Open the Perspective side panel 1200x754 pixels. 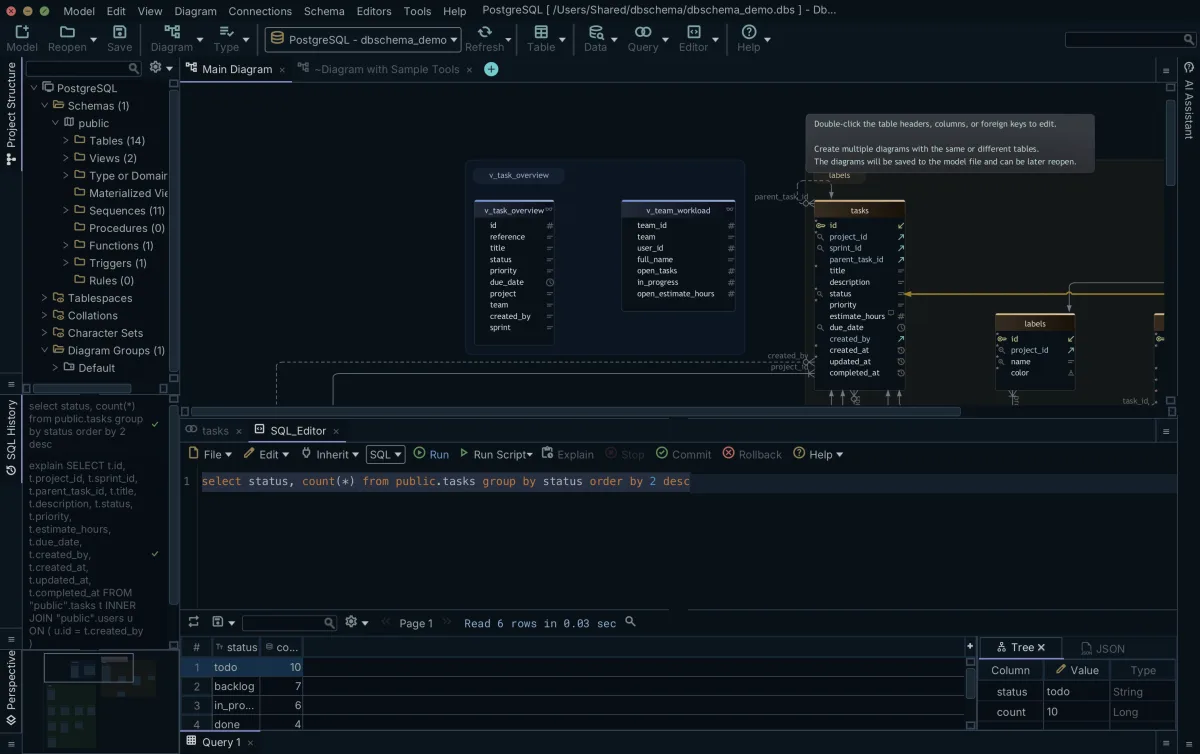[11, 687]
